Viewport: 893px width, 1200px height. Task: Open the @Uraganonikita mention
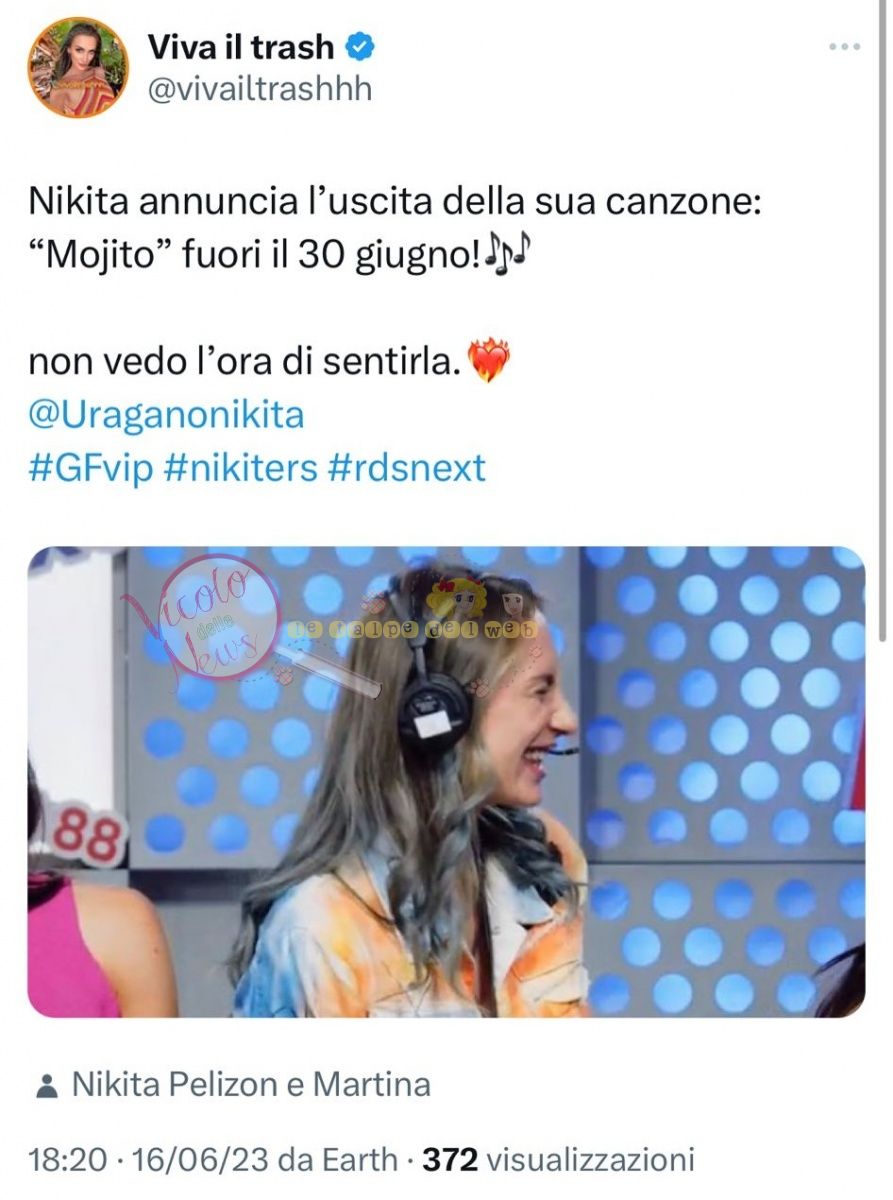coord(166,414)
